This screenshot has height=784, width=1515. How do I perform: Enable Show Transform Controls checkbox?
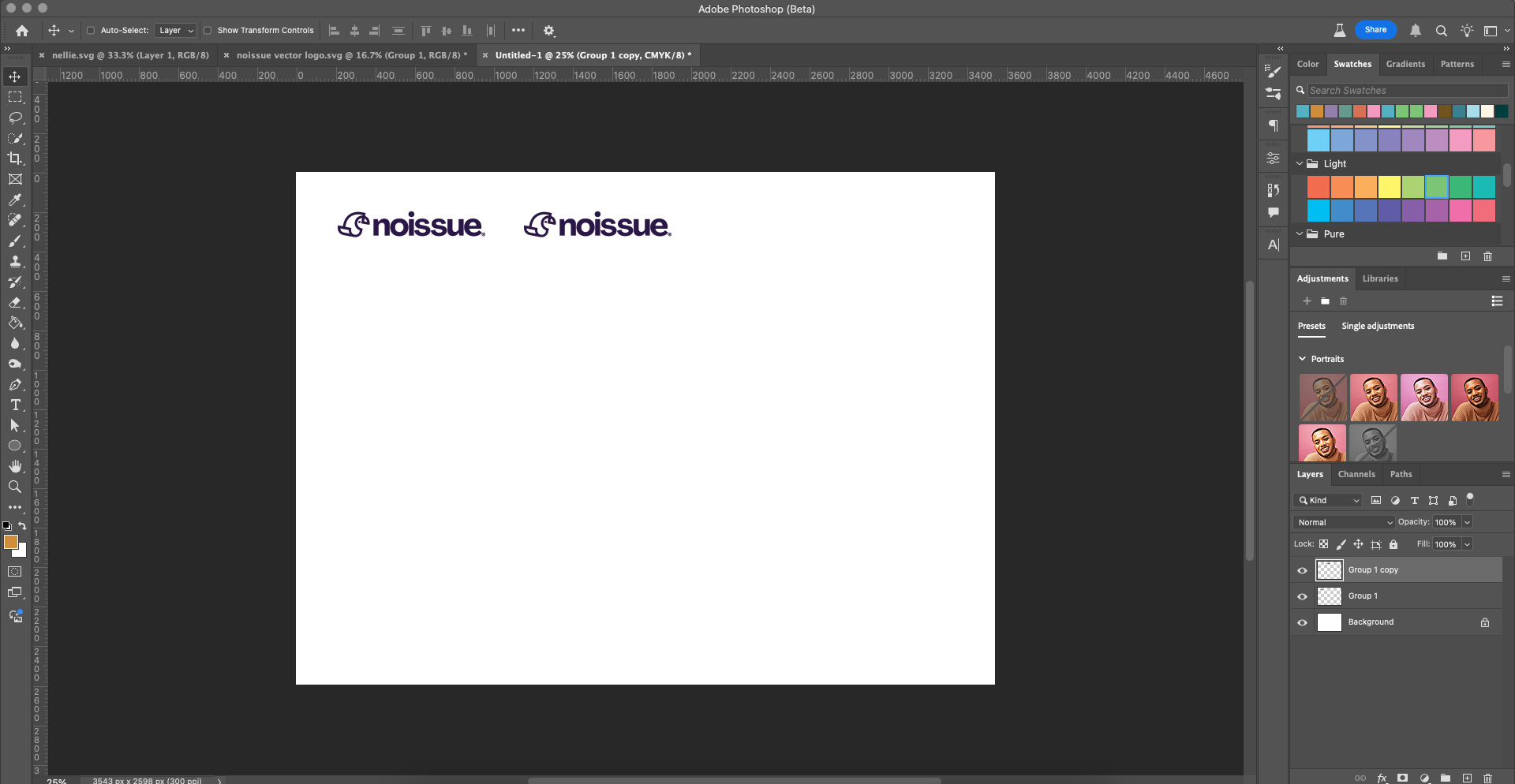point(208,31)
